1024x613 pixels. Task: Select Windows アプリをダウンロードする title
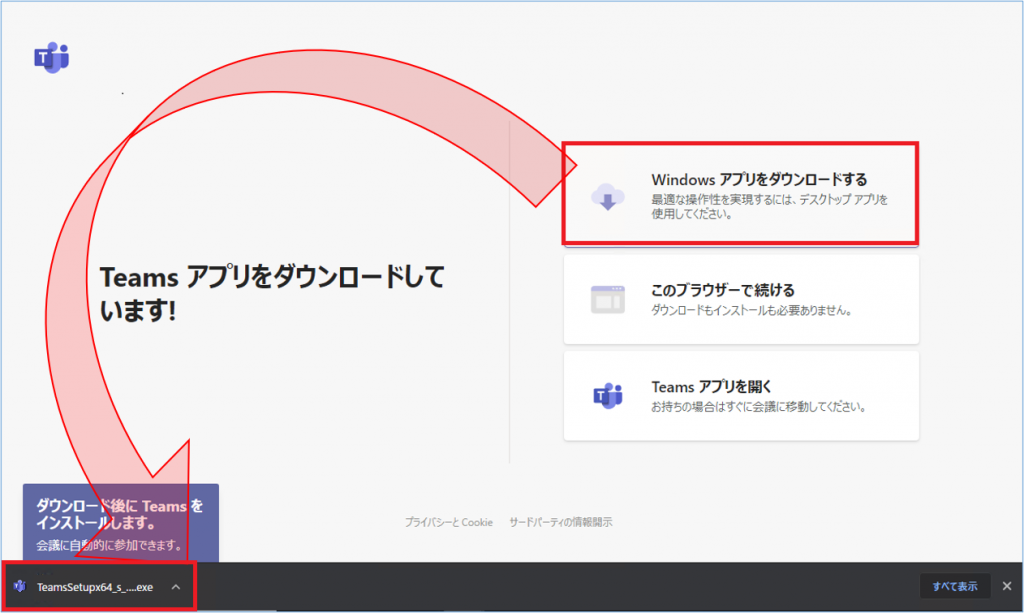click(759, 180)
